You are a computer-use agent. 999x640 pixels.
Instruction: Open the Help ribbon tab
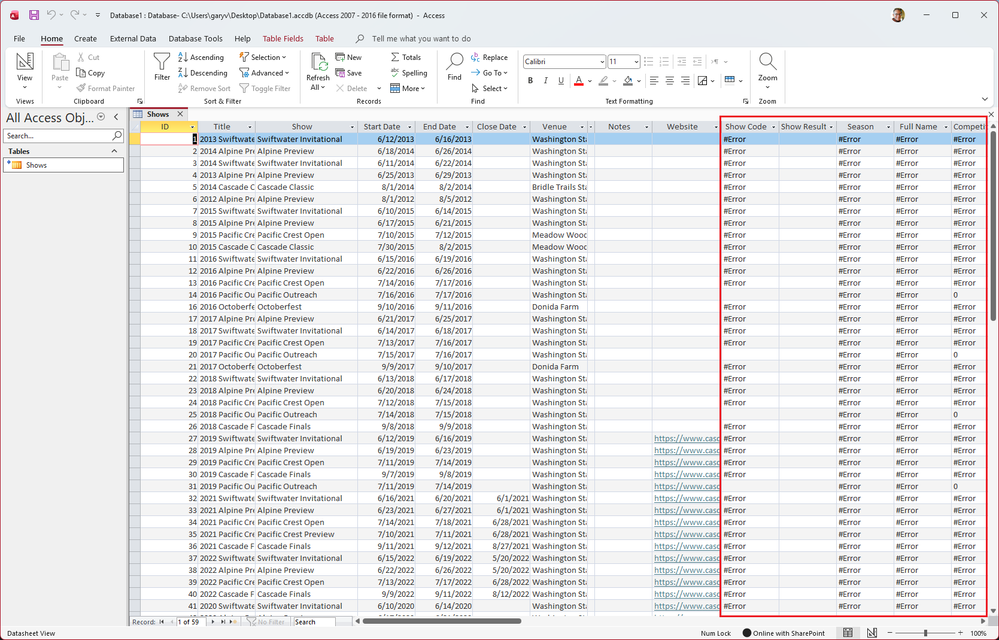coord(242,38)
